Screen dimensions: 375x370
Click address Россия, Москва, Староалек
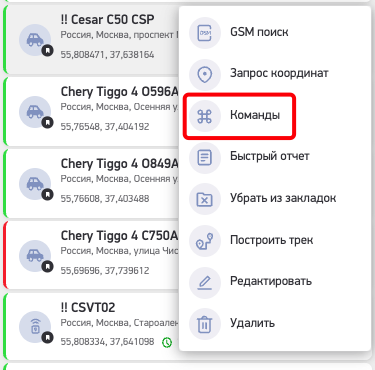[x=119, y=323]
